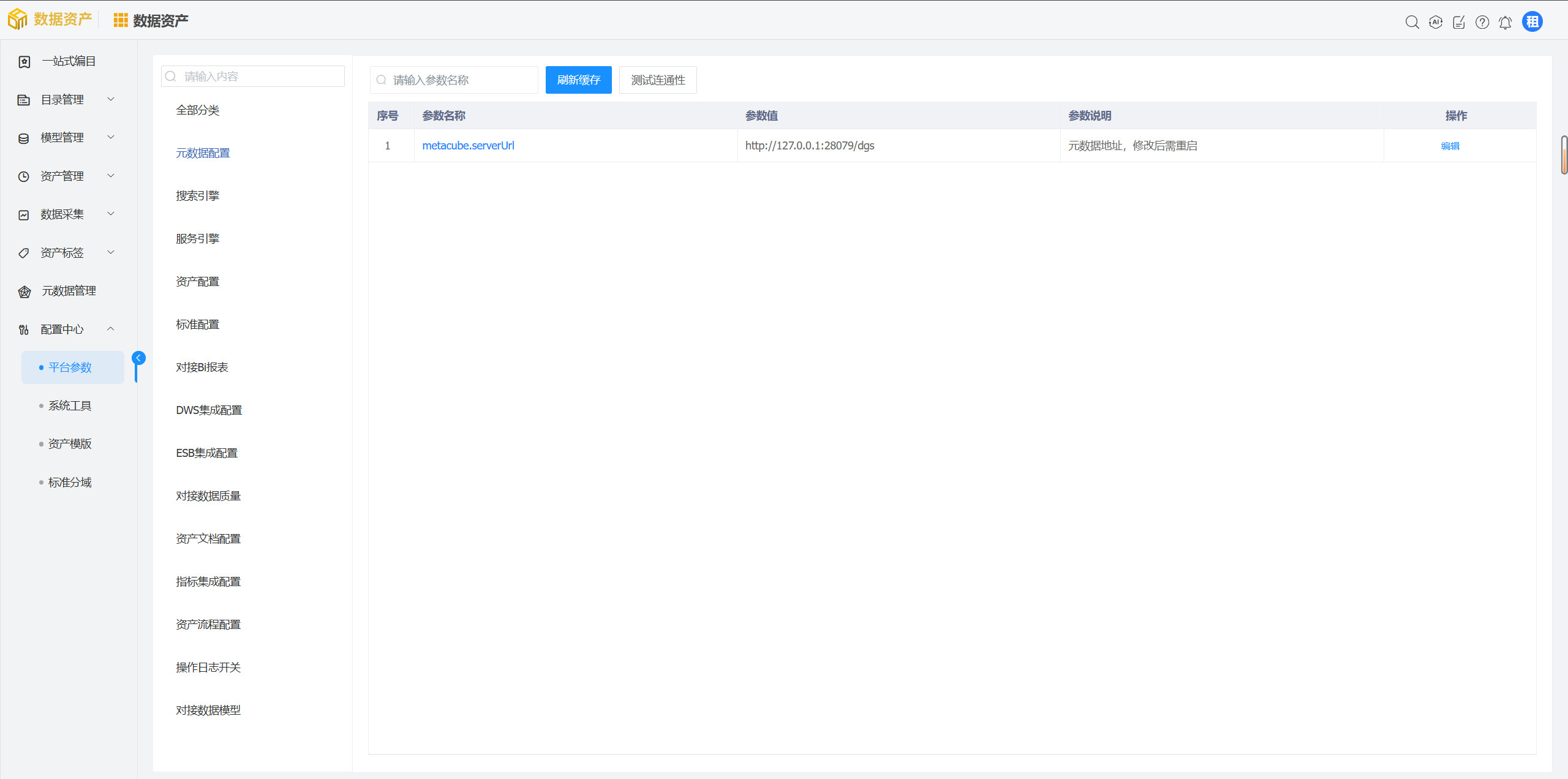Click the 测试连通性 button
This screenshot has width=1568, height=779.
click(x=657, y=80)
